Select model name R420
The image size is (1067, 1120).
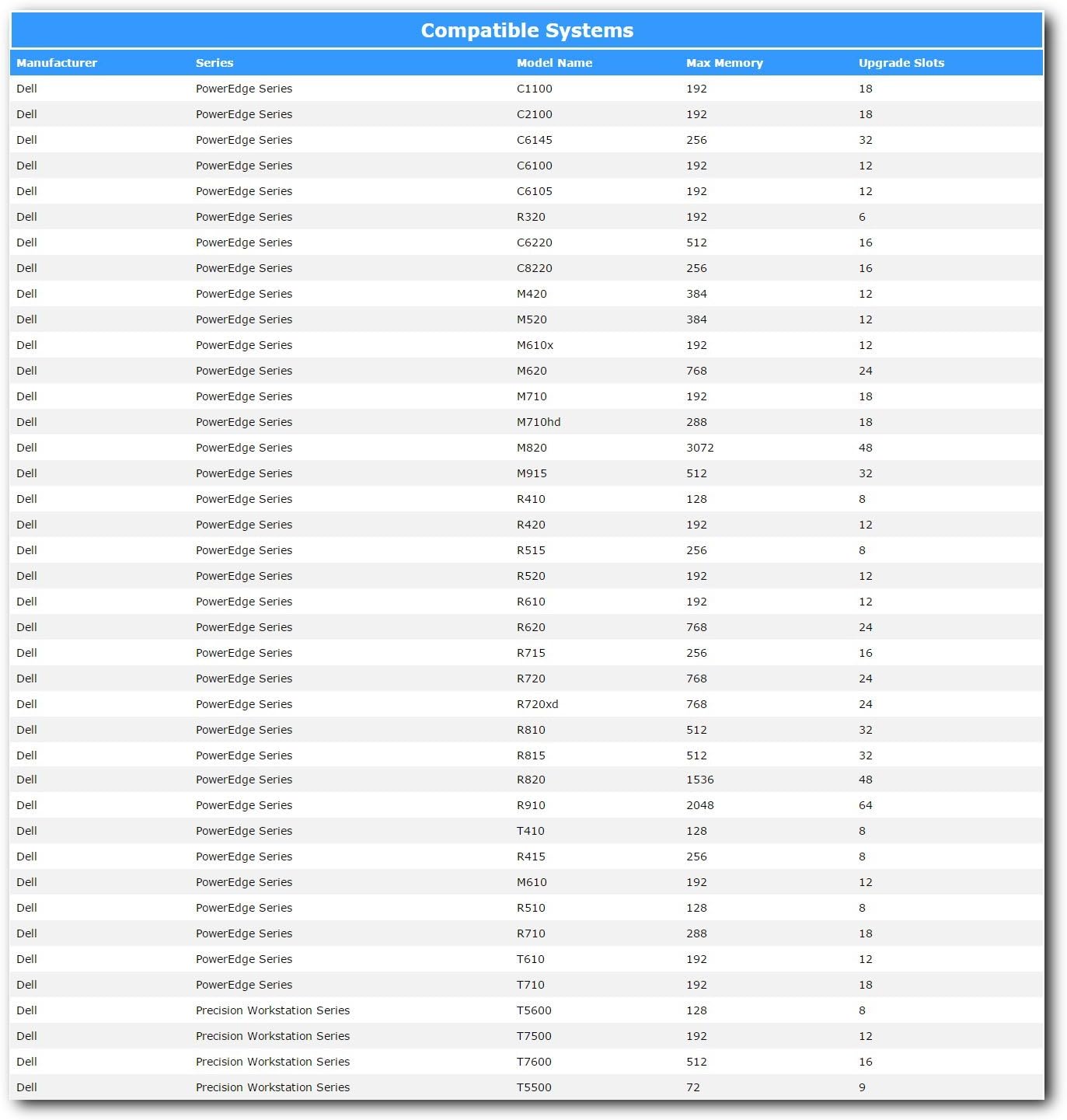[531, 525]
